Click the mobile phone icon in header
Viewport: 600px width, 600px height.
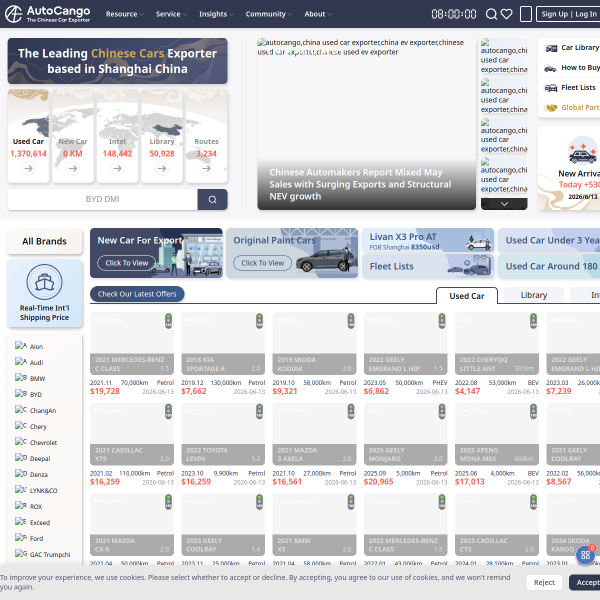click(526, 14)
